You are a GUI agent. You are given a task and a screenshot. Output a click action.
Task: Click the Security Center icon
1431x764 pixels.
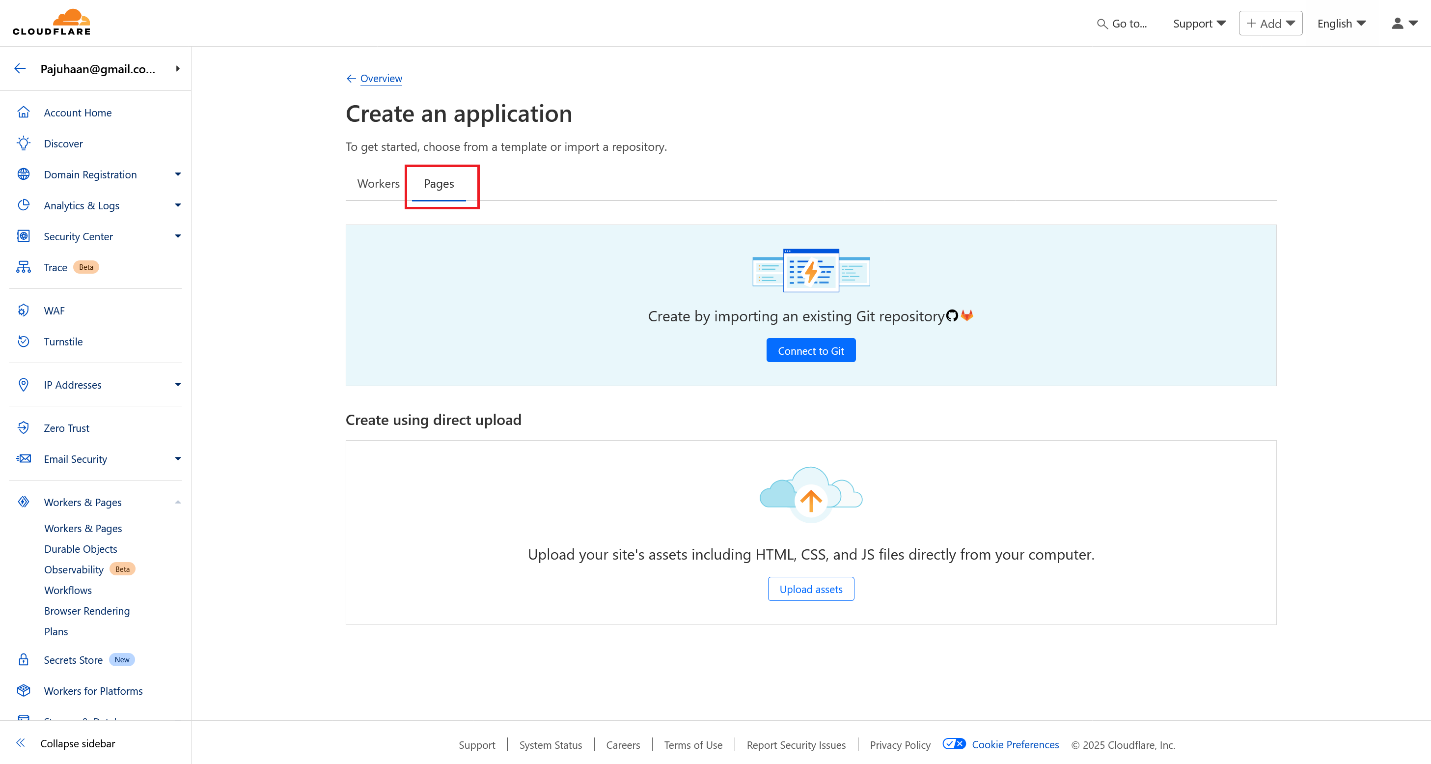tap(24, 237)
